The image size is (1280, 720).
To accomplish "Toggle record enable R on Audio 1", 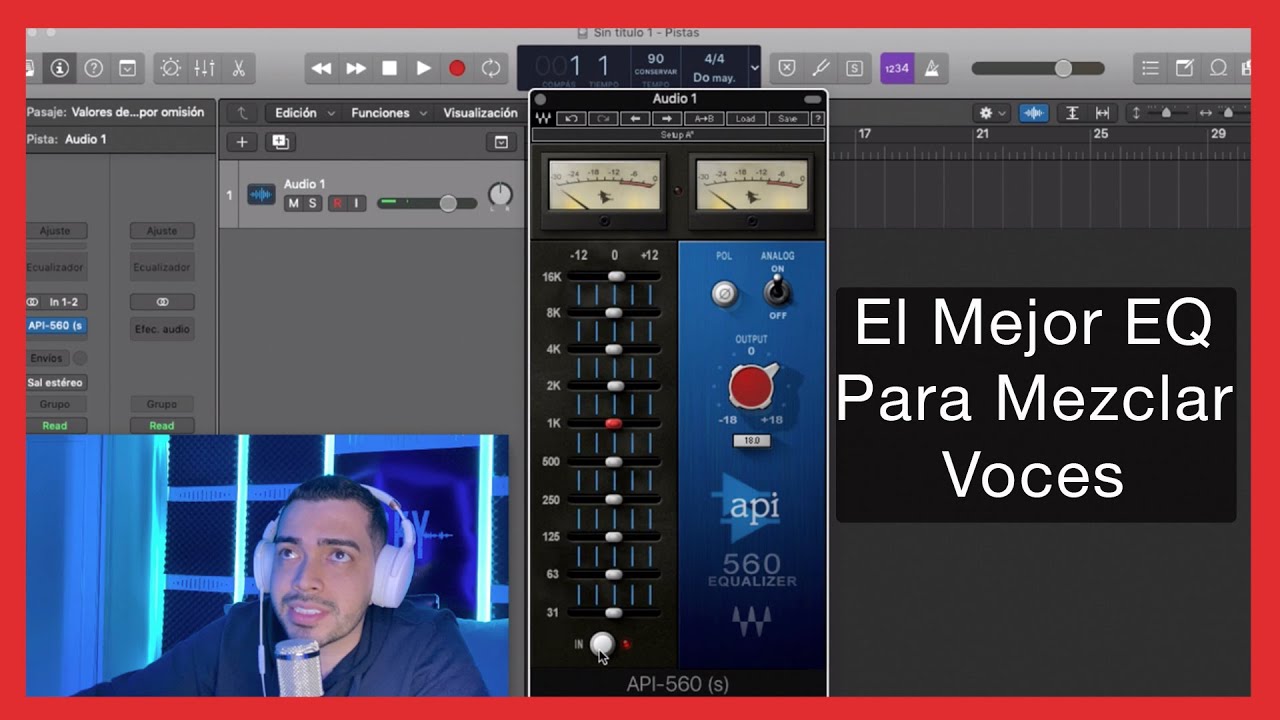I will coord(337,203).
